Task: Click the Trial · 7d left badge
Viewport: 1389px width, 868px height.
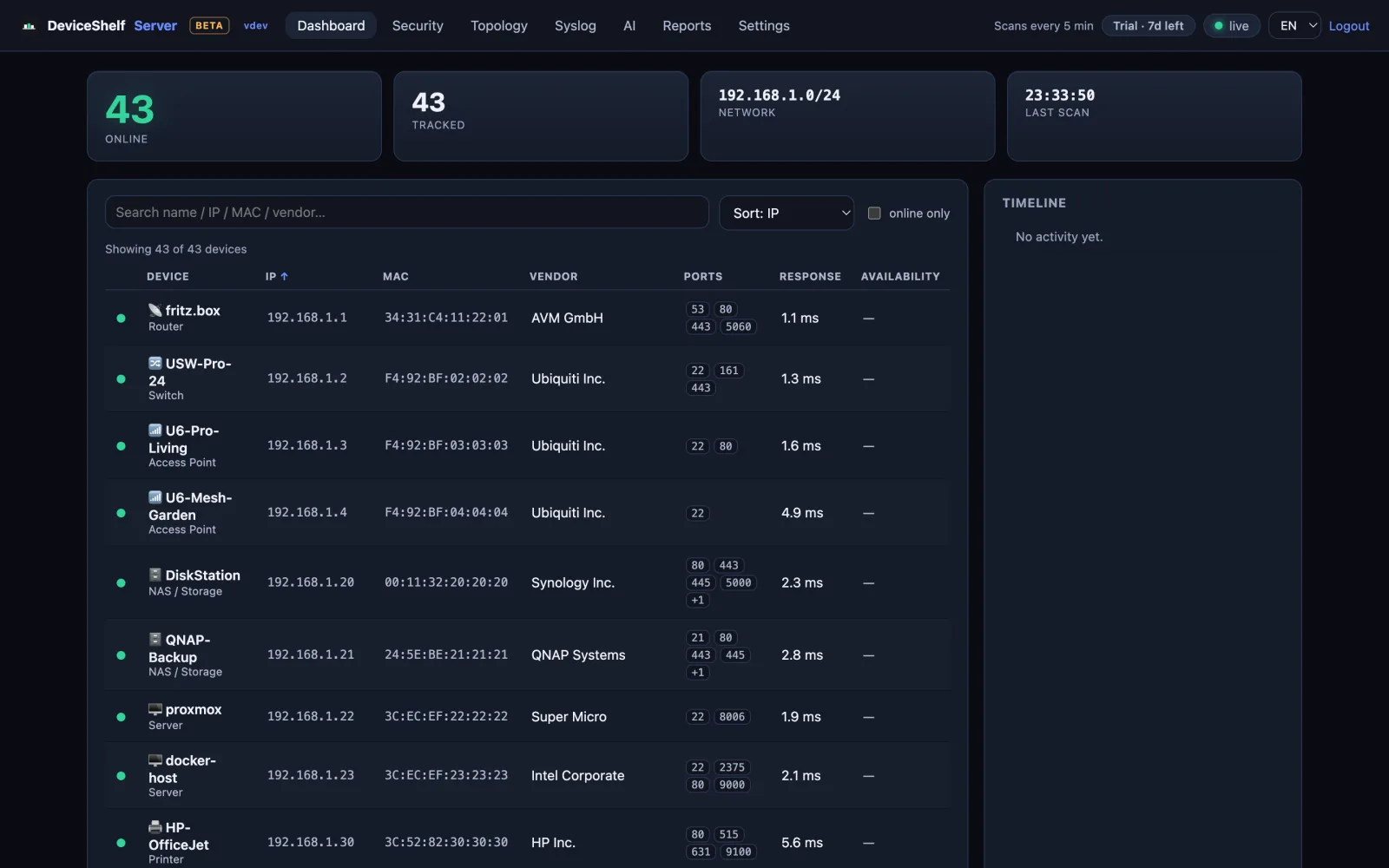Action: coord(1148,26)
